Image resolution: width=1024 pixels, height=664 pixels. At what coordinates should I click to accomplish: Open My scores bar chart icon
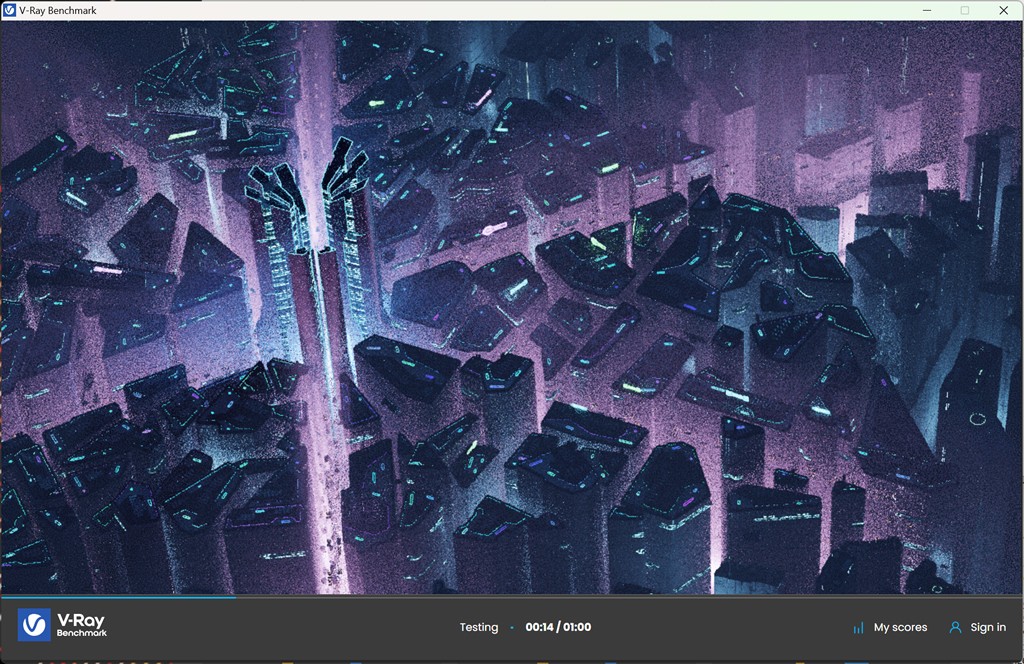pos(858,627)
